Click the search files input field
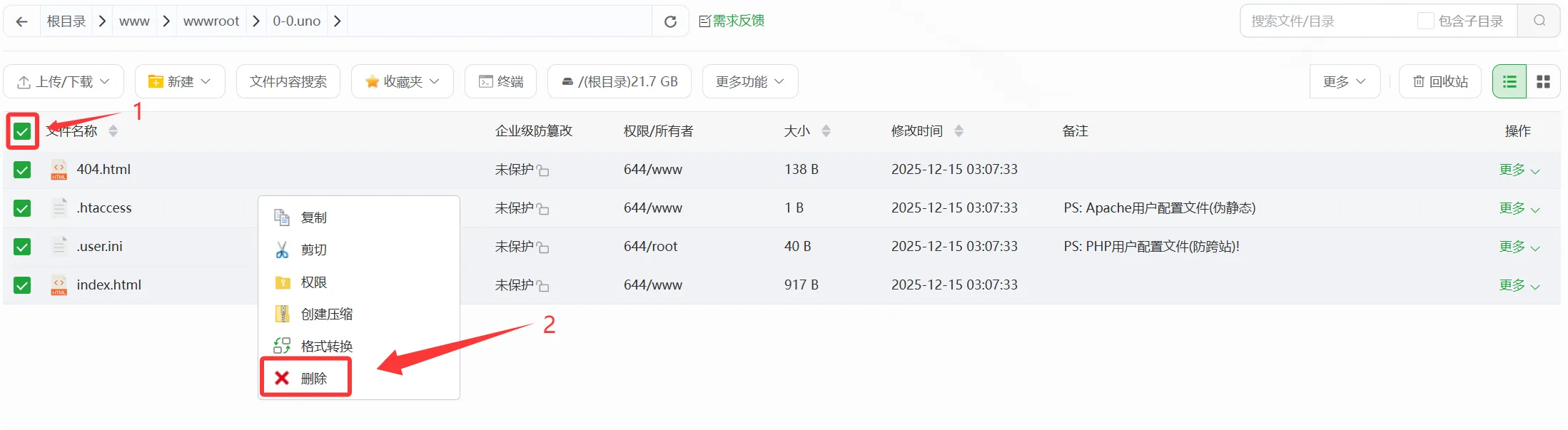 (x=1327, y=21)
